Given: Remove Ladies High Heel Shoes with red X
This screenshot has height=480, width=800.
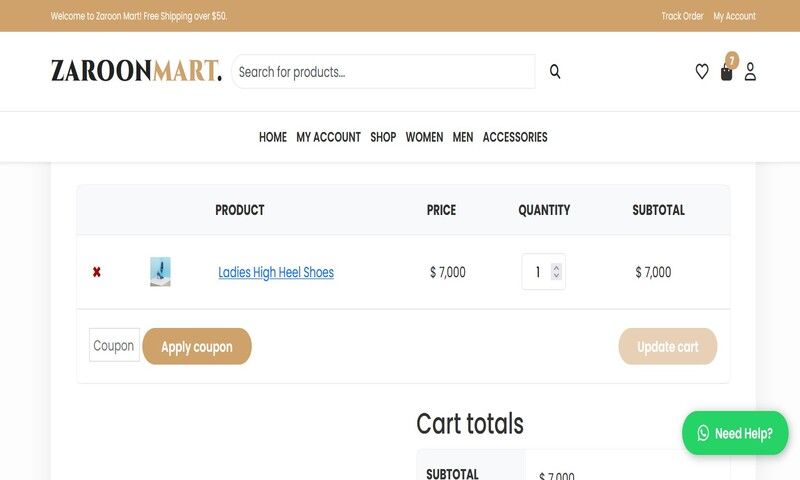Looking at the screenshot, I should pyautogui.click(x=96, y=272).
